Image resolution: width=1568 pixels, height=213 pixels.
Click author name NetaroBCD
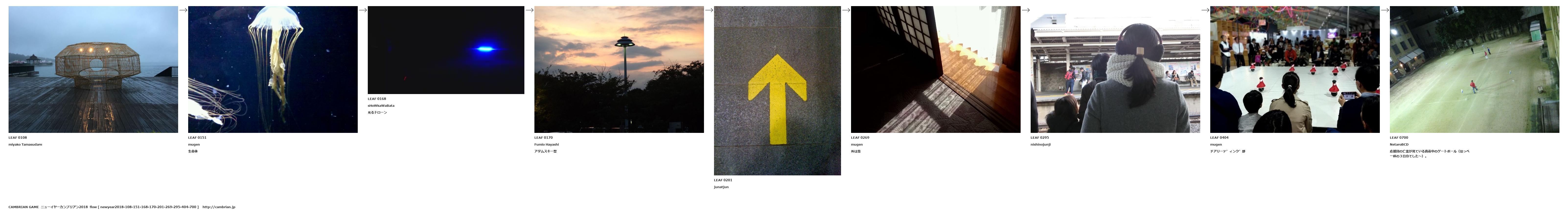(1399, 144)
